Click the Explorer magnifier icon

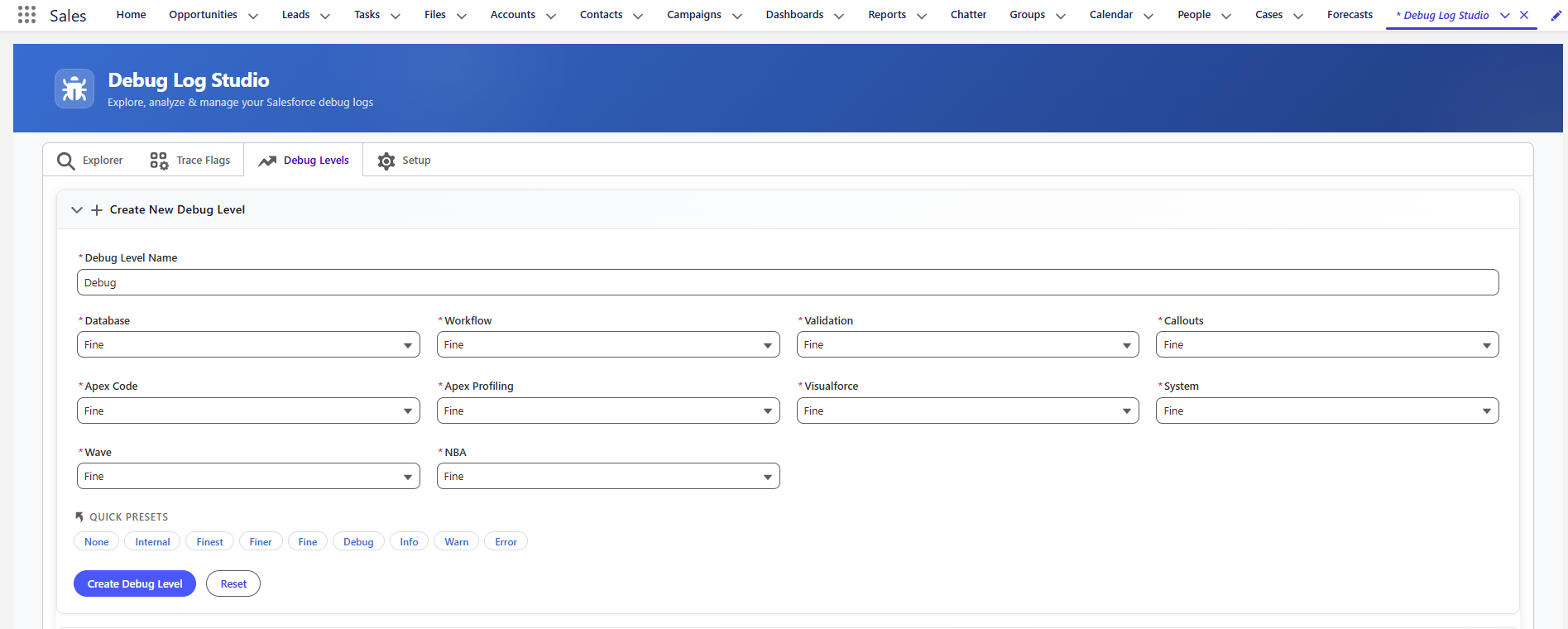[65, 161]
